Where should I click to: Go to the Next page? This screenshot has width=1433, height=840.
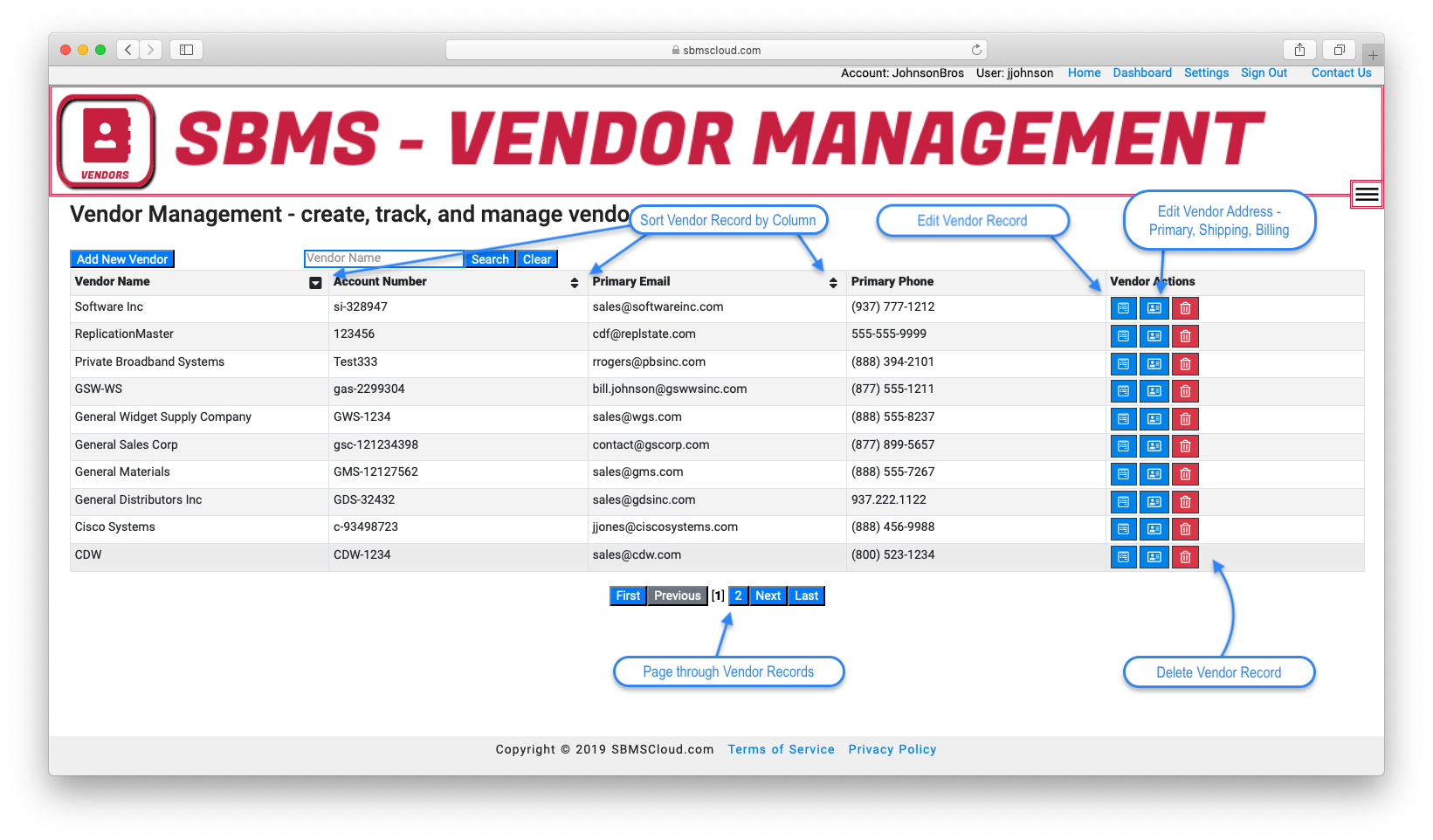768,596
